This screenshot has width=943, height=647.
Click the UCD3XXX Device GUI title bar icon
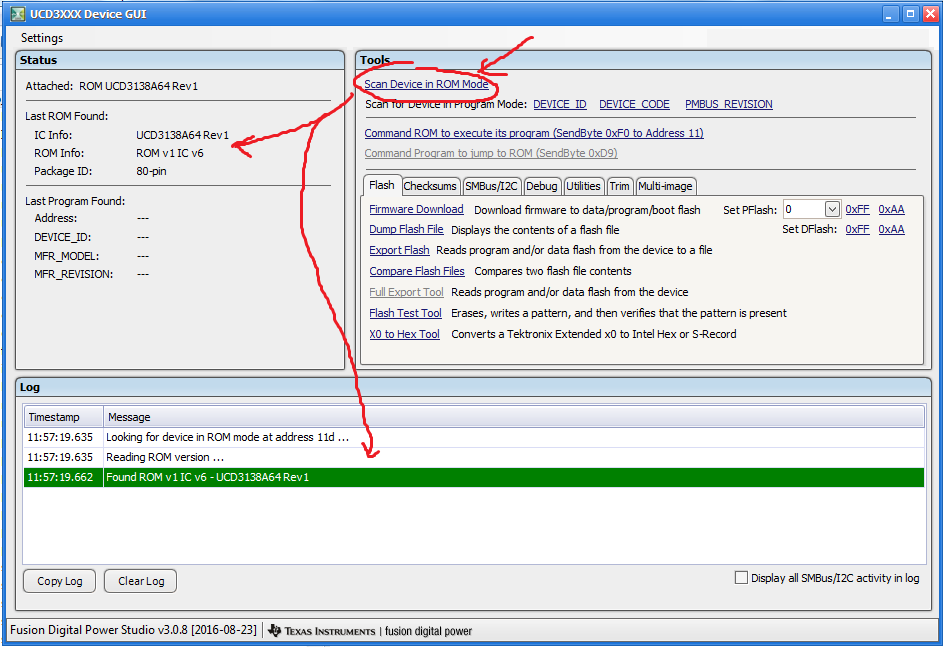point(18,14)
